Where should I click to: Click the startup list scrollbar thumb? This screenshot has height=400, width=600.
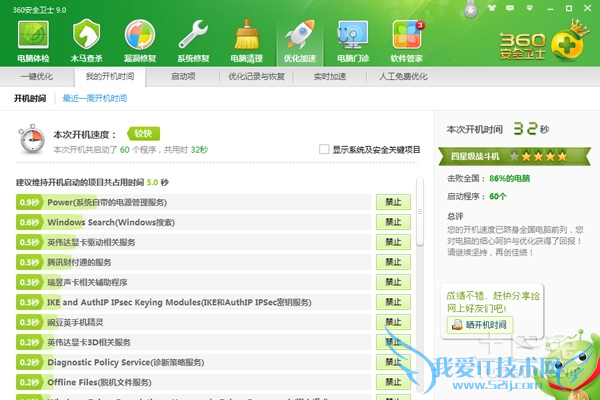point(420,212)
